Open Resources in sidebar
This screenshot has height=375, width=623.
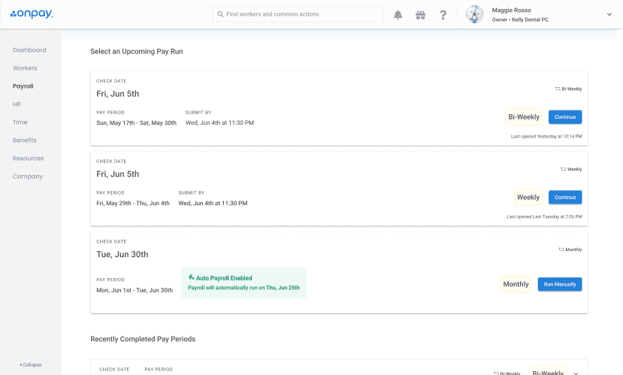tap(28, 158)
